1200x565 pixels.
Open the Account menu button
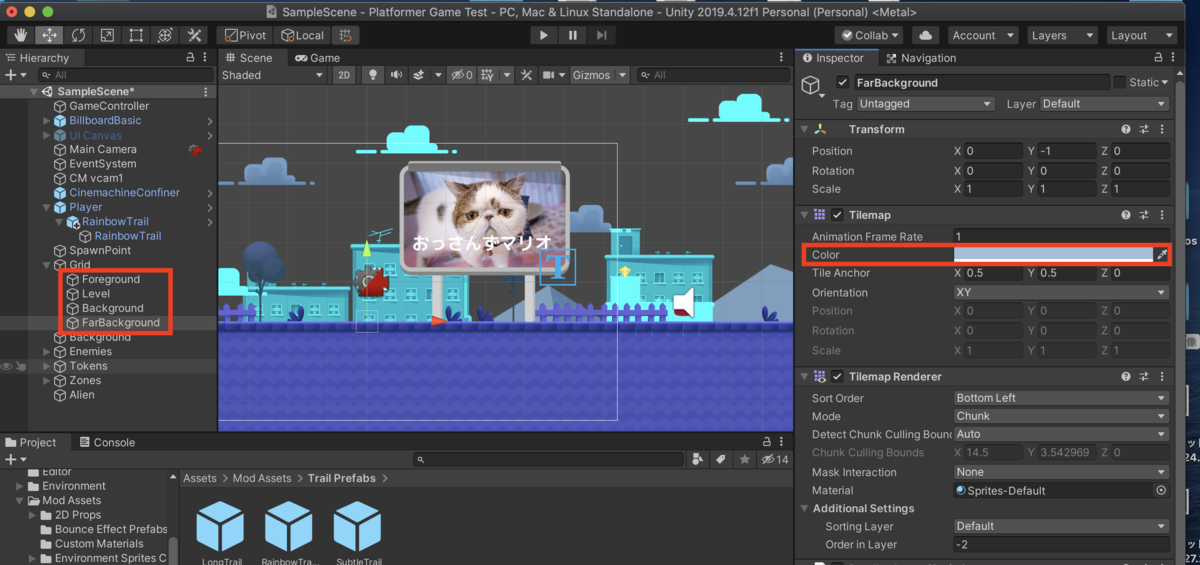[982, 35]
